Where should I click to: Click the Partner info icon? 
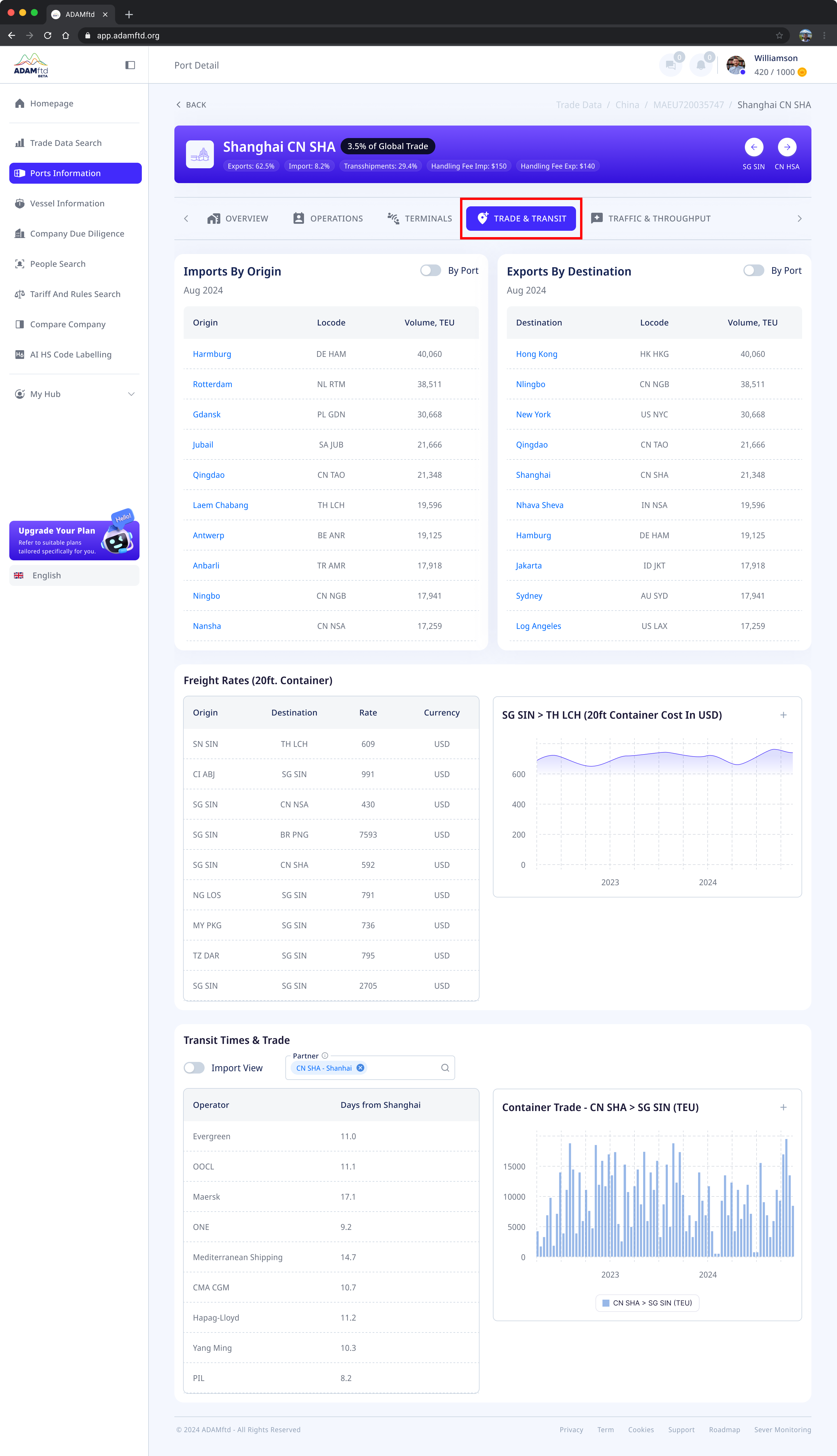coord(325,1055)
